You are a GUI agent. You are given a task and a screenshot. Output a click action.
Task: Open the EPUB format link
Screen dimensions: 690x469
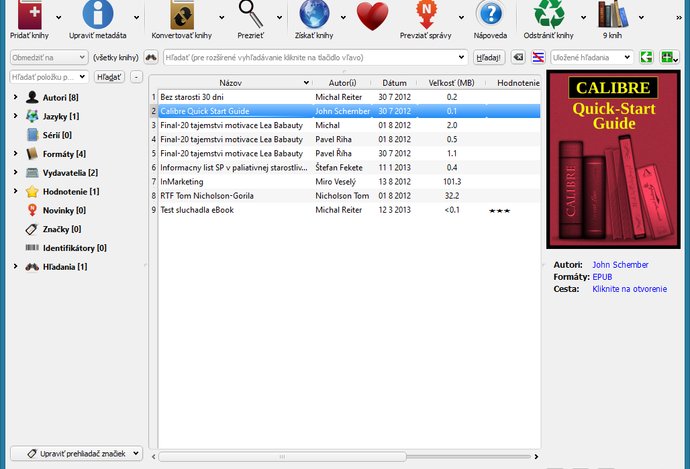(x=602, y=277)
